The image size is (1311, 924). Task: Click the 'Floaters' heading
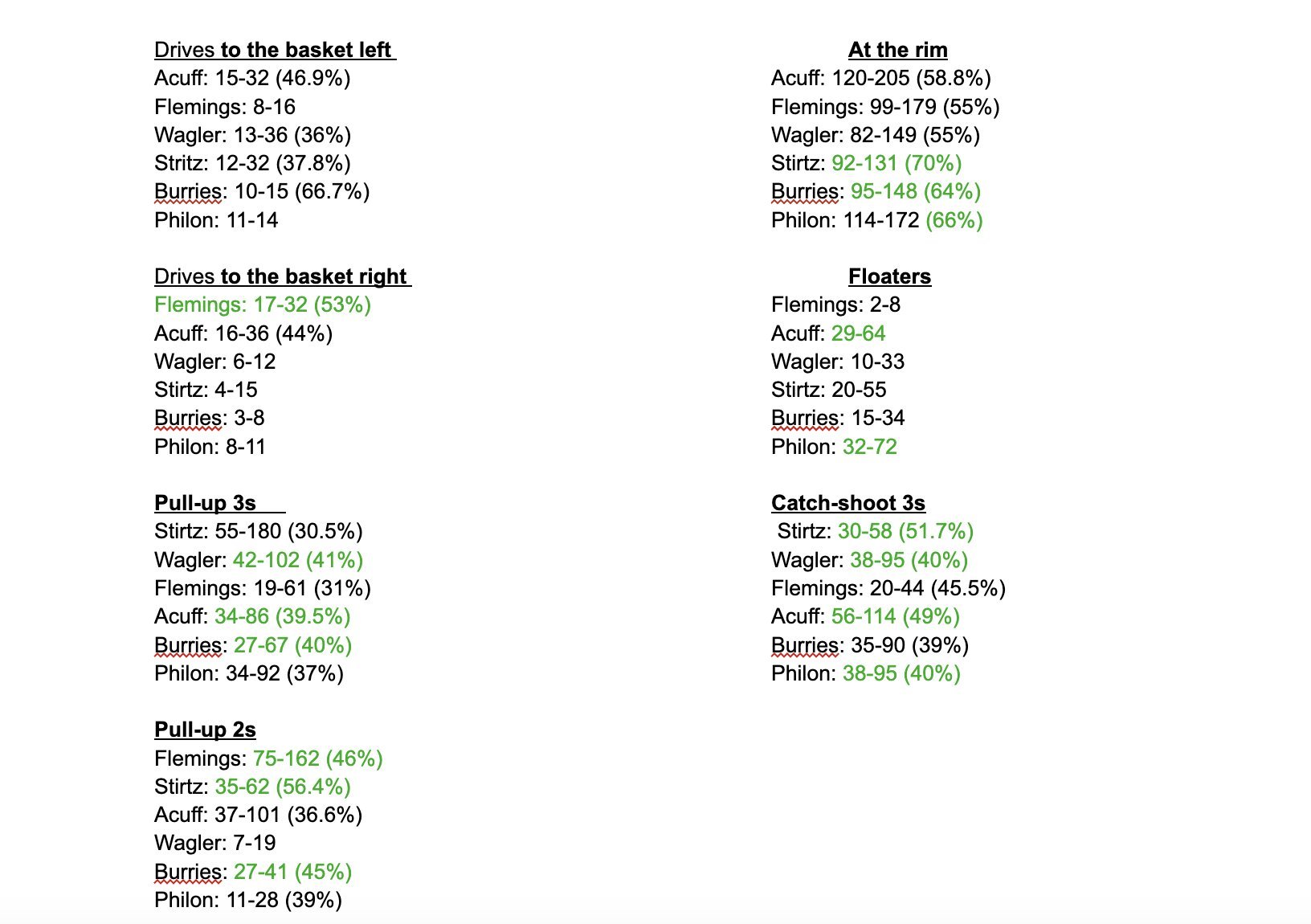(x=889, y=276)
